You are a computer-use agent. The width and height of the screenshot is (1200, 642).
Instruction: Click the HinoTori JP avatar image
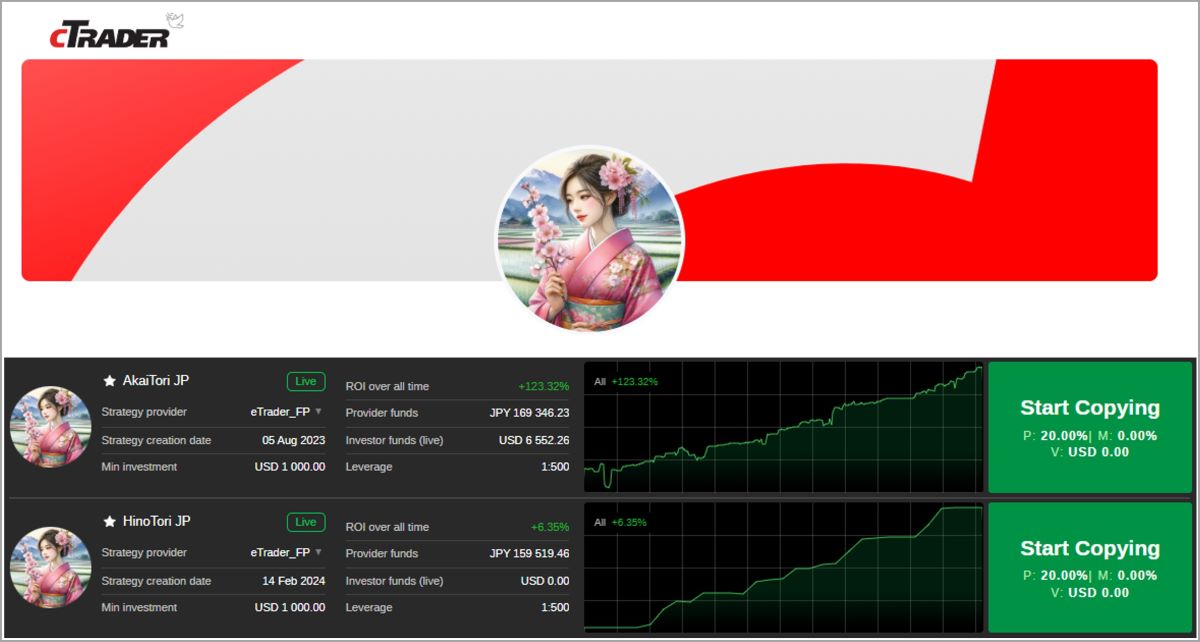(50, 567)
